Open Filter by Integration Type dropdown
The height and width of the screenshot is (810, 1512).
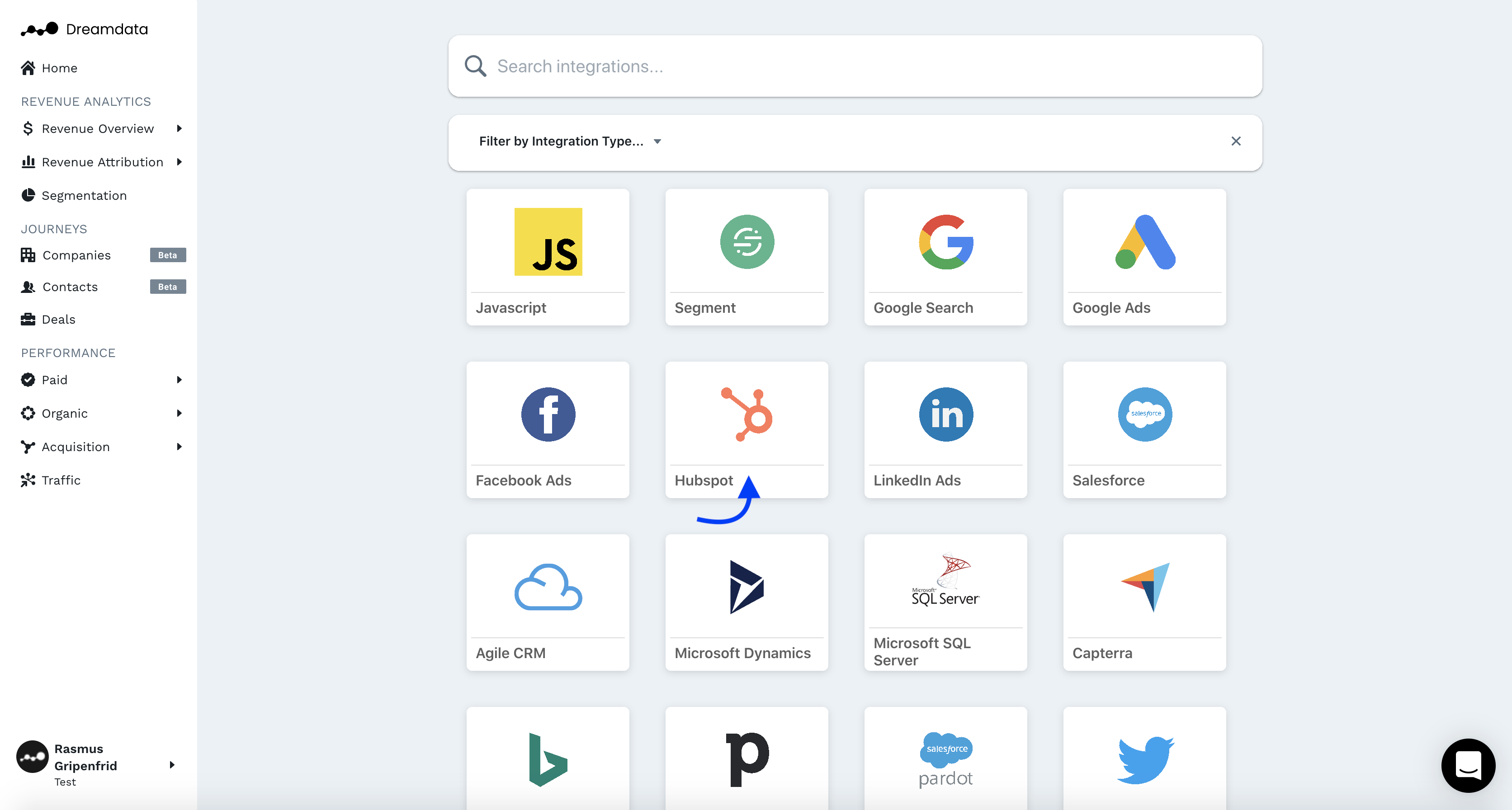click(x=570, y=141)
